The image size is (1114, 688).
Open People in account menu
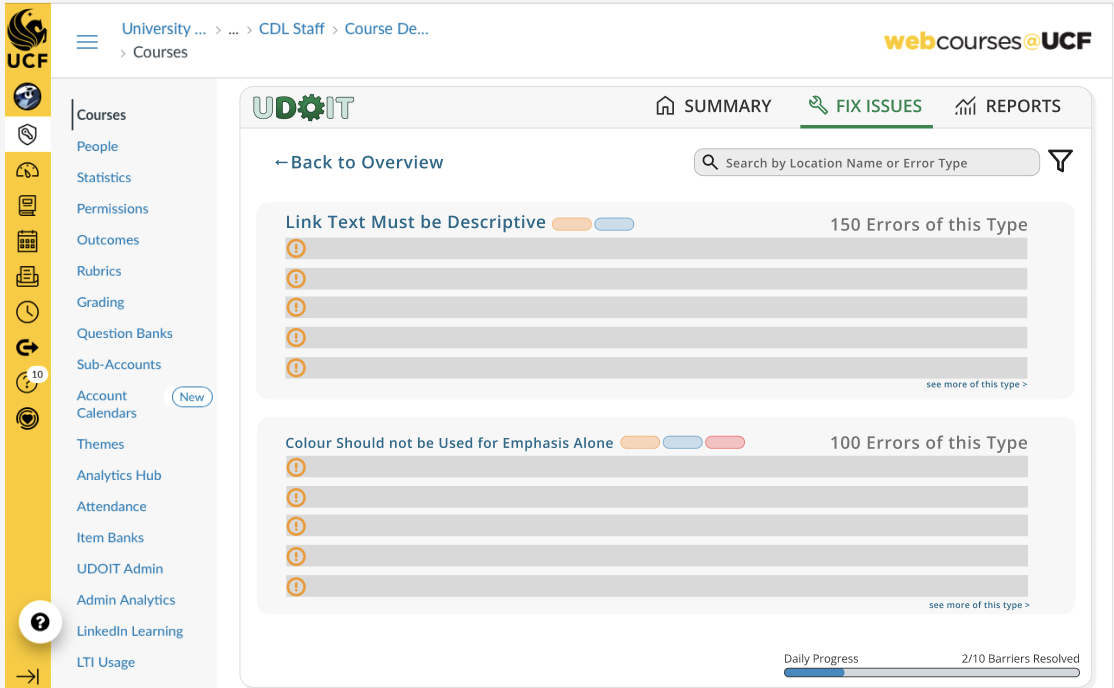[97, 146]
